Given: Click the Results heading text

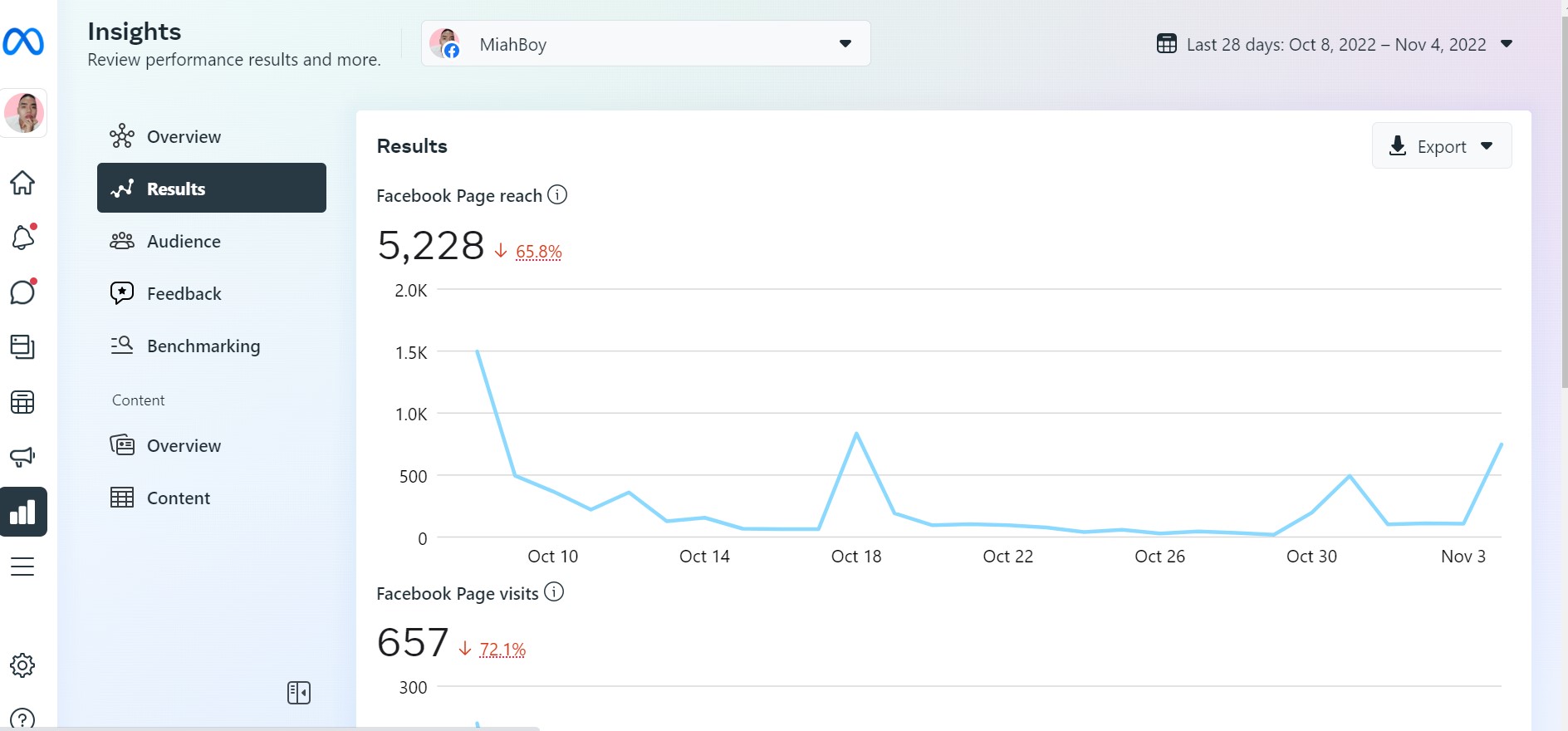Looking at the screenshot, I should coord(412,146).
